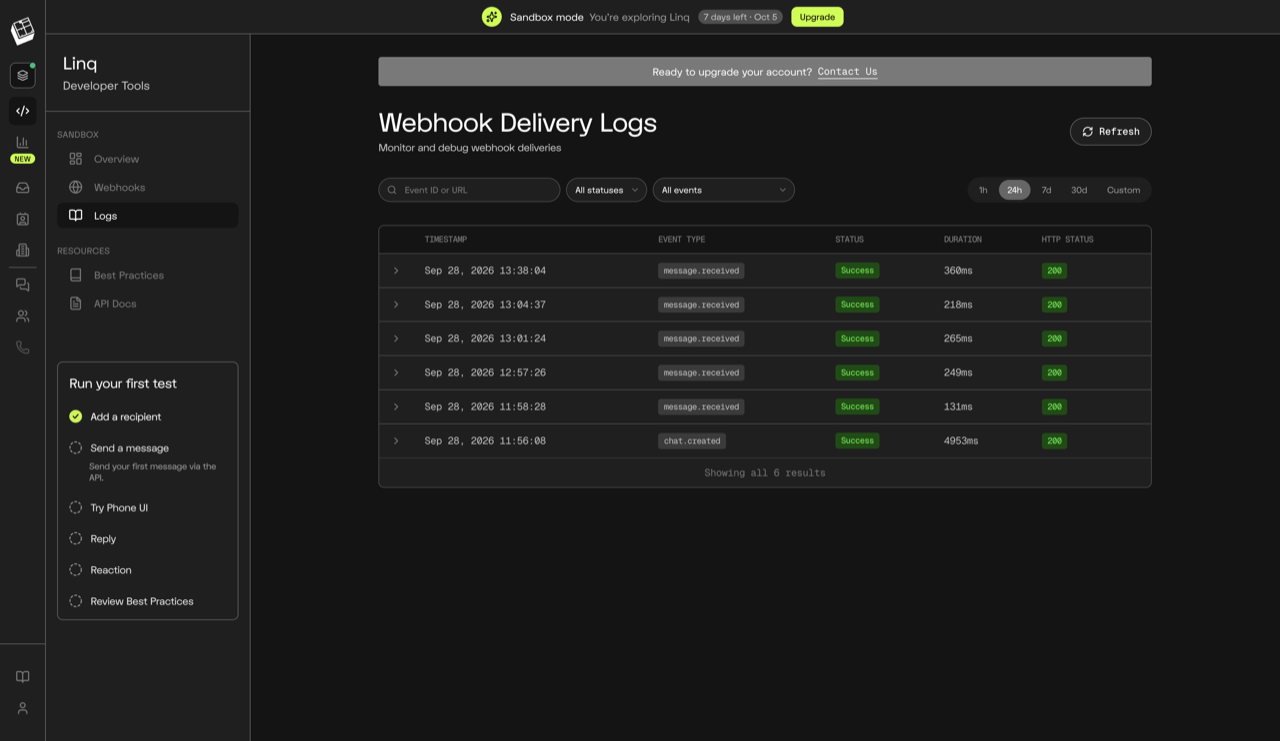Select the 30d time range

(x=1079, y=190)
